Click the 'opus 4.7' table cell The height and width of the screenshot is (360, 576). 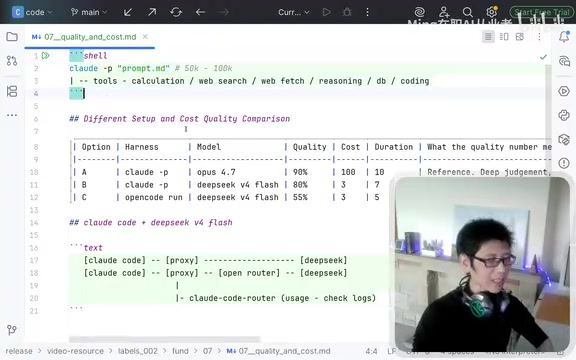[216, 172]
